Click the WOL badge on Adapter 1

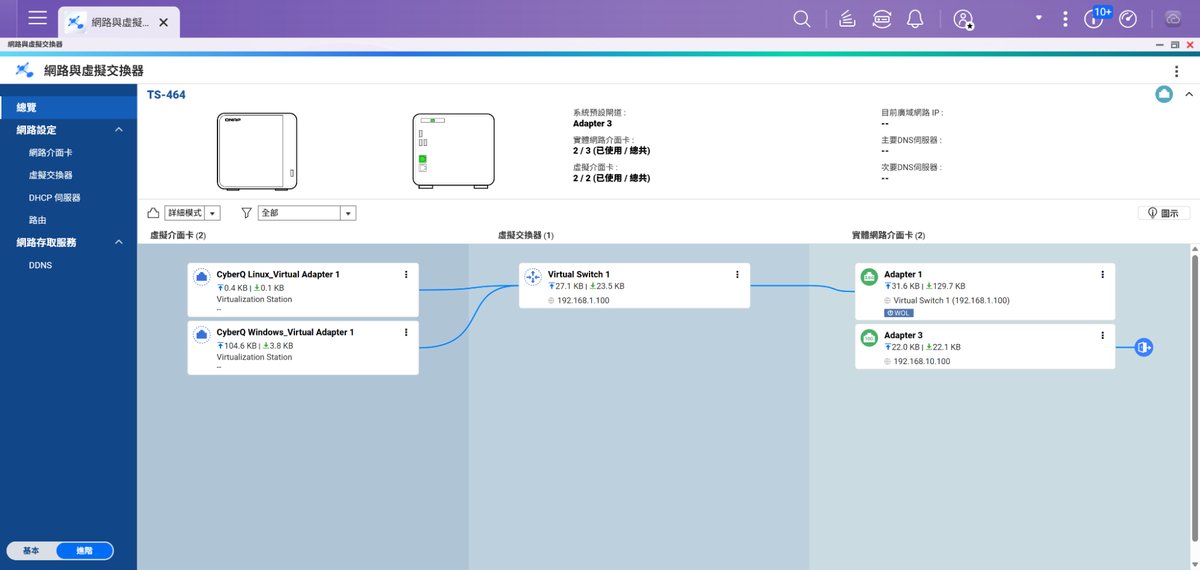coord(899,312)
